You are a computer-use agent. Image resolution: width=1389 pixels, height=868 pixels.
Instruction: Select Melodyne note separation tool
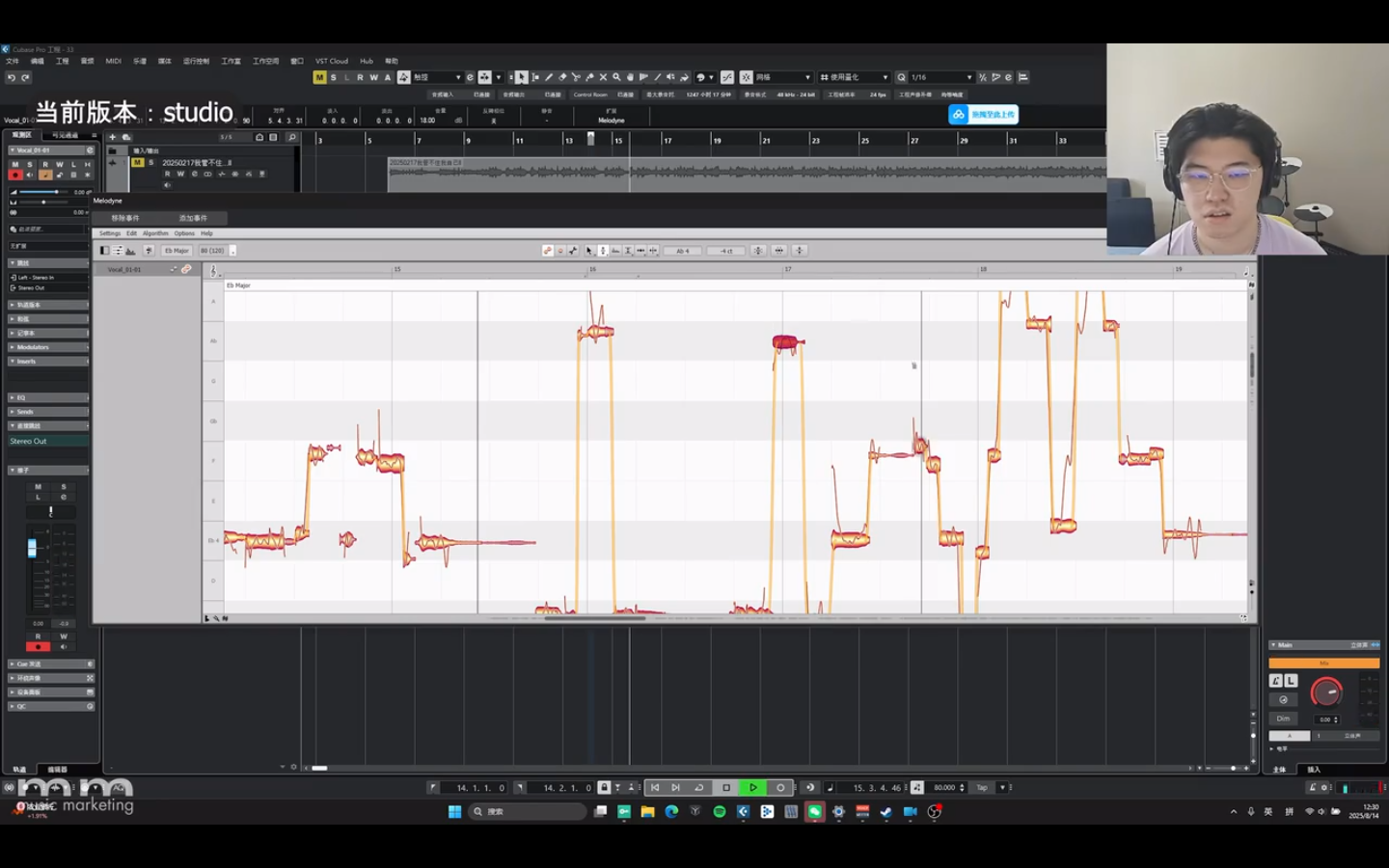pos(654,251)
